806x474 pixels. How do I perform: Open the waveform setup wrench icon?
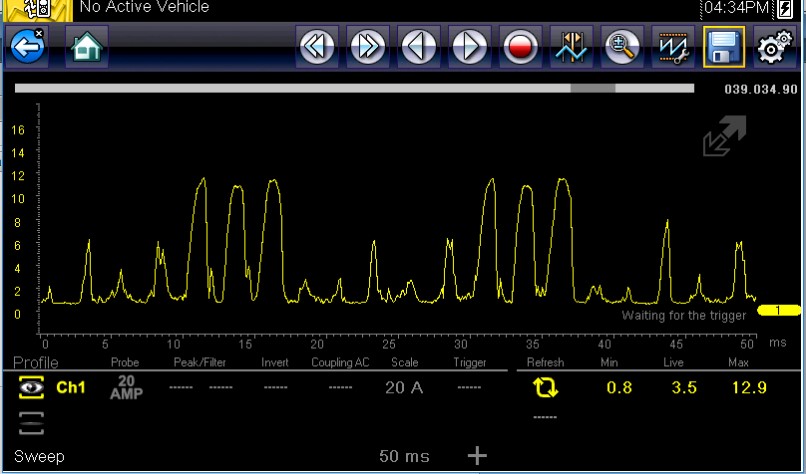(673, 47)
